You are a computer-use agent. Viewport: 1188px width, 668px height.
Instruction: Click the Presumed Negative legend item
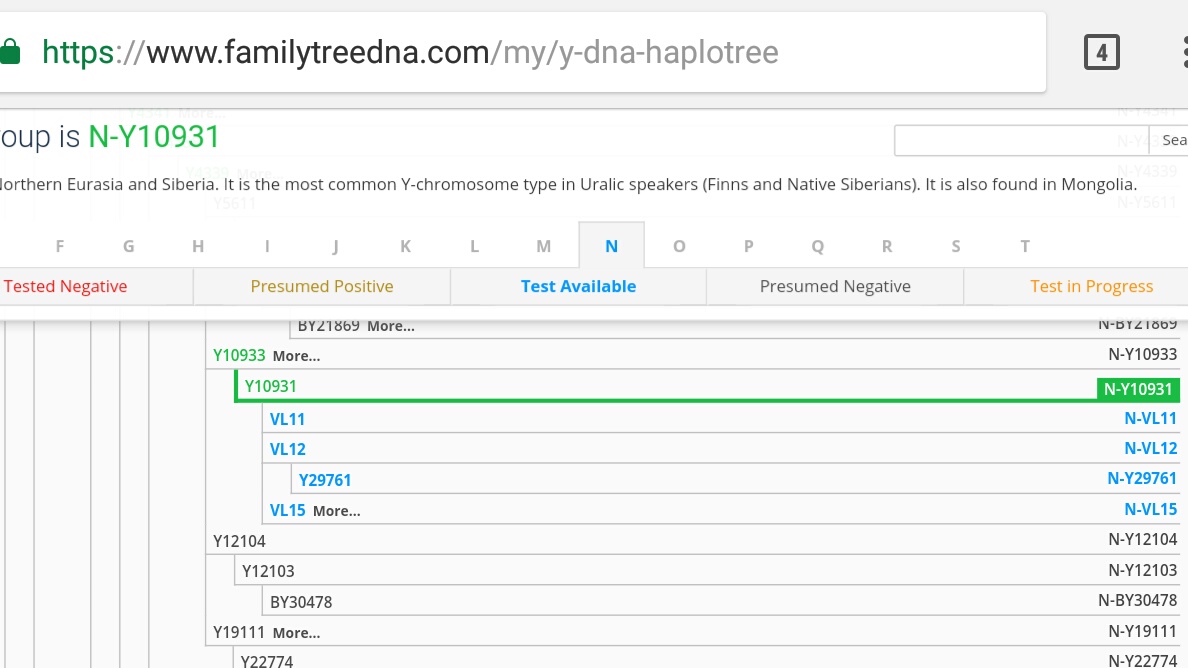click(835, 286)
